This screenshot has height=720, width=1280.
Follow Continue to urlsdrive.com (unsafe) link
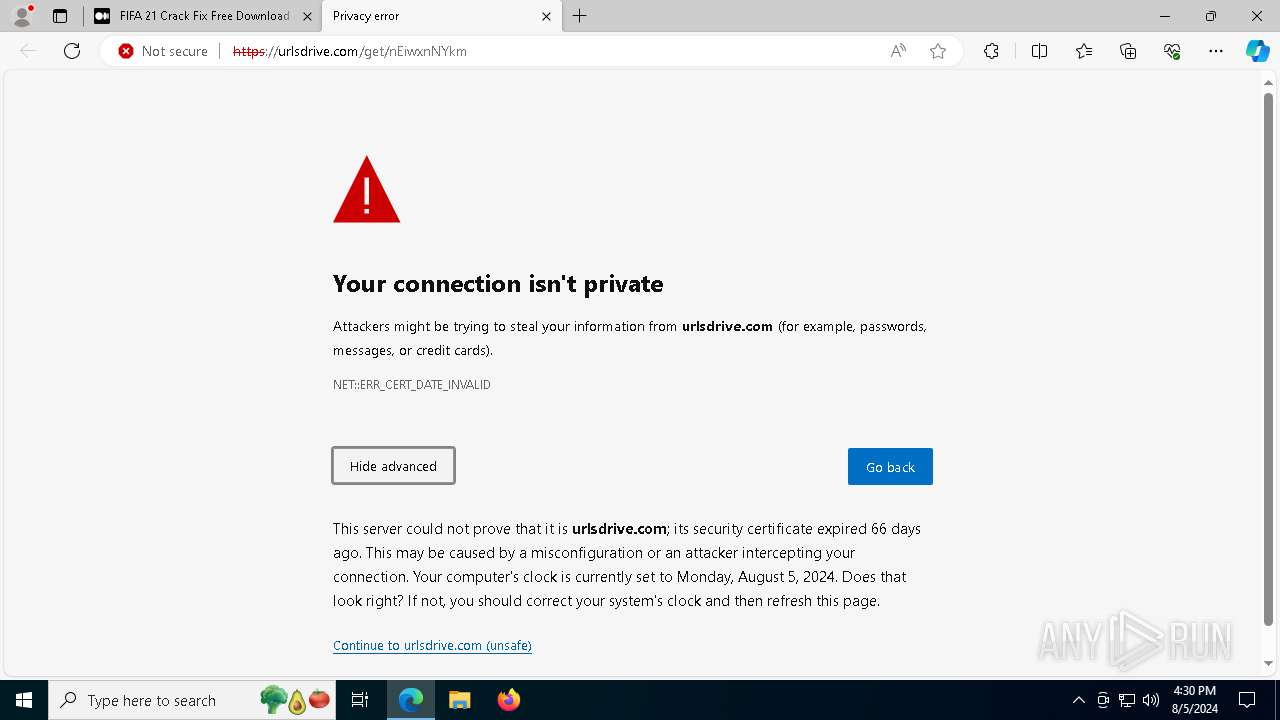point(432,646)
